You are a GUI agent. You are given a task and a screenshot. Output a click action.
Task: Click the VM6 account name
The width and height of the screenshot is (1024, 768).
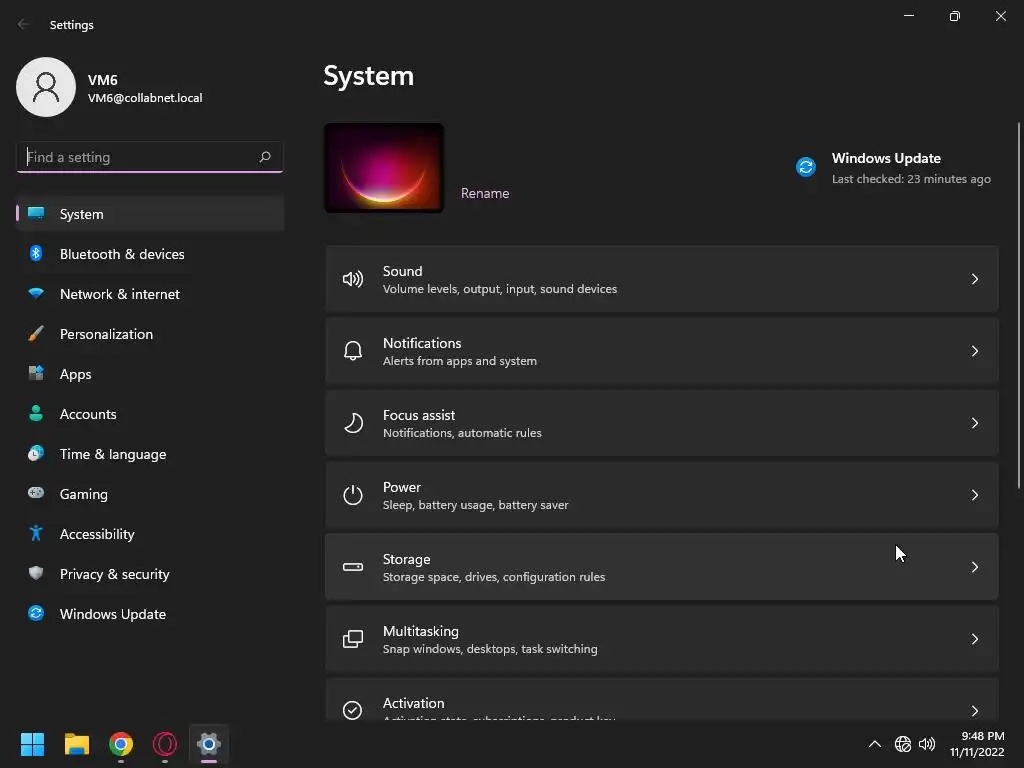103,80
